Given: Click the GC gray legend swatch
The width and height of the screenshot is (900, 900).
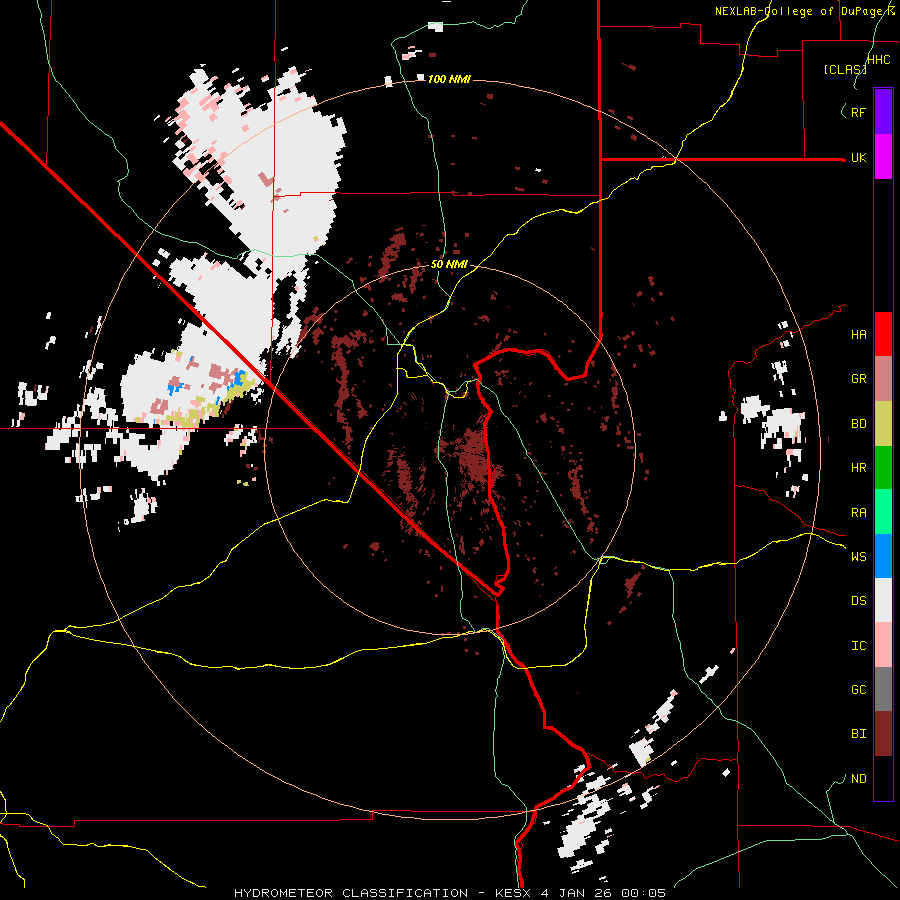Looking at the screenshot, I should pyautogui.click(x=883, y=689).
